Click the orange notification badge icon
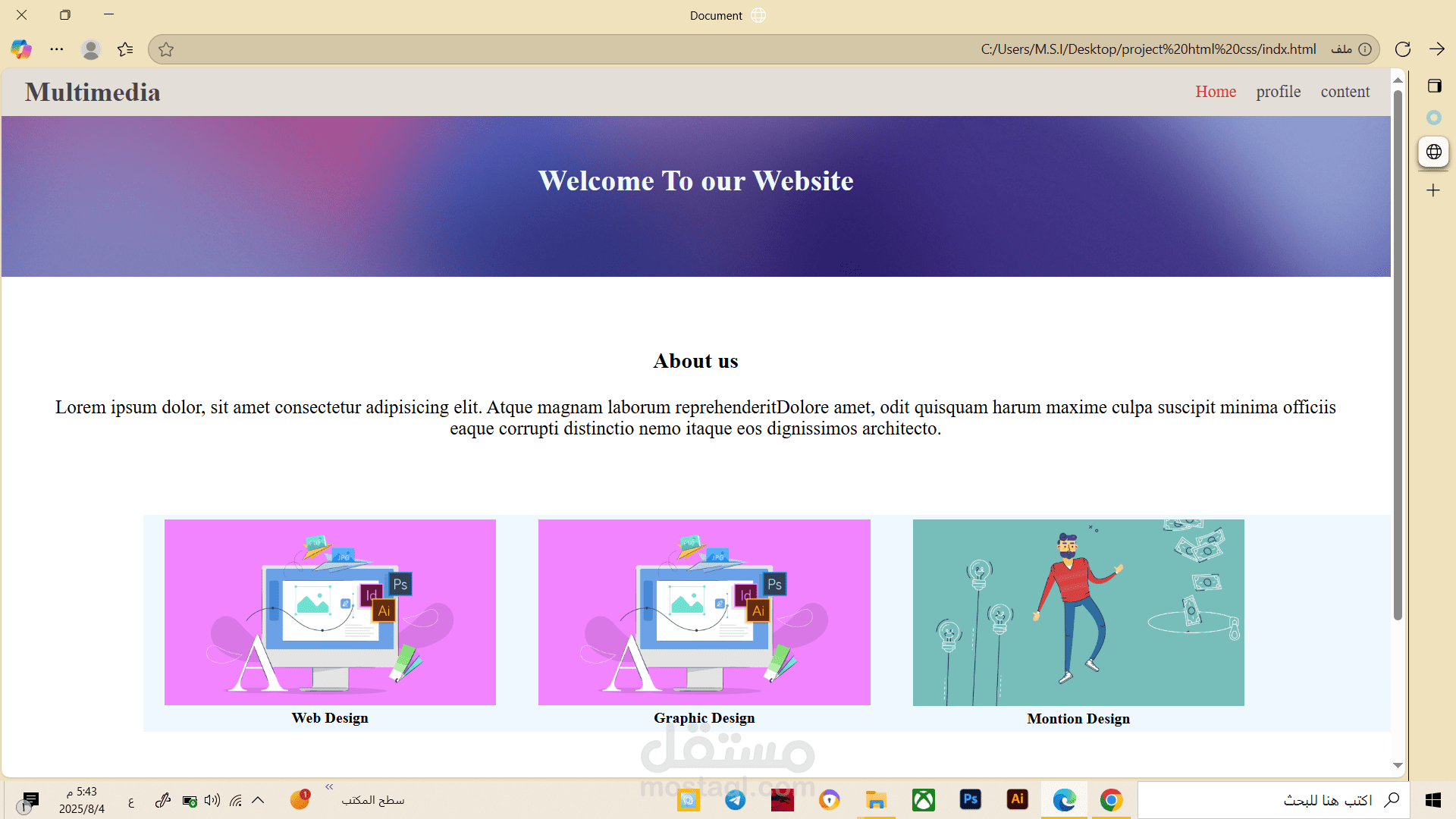 coord(300,799)
